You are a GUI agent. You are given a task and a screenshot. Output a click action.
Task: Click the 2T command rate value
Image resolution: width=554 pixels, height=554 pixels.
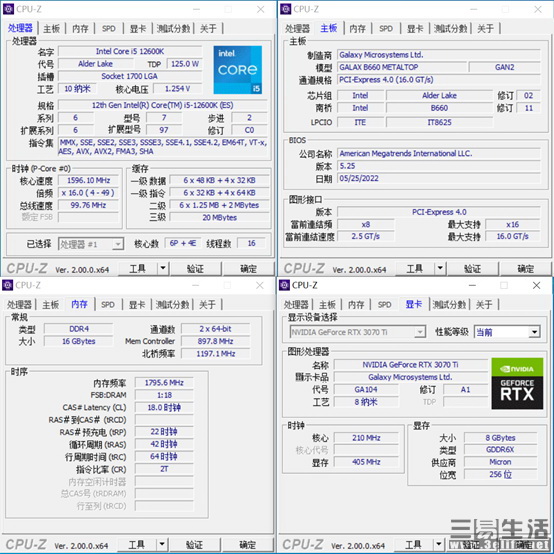tap(164, 469)
